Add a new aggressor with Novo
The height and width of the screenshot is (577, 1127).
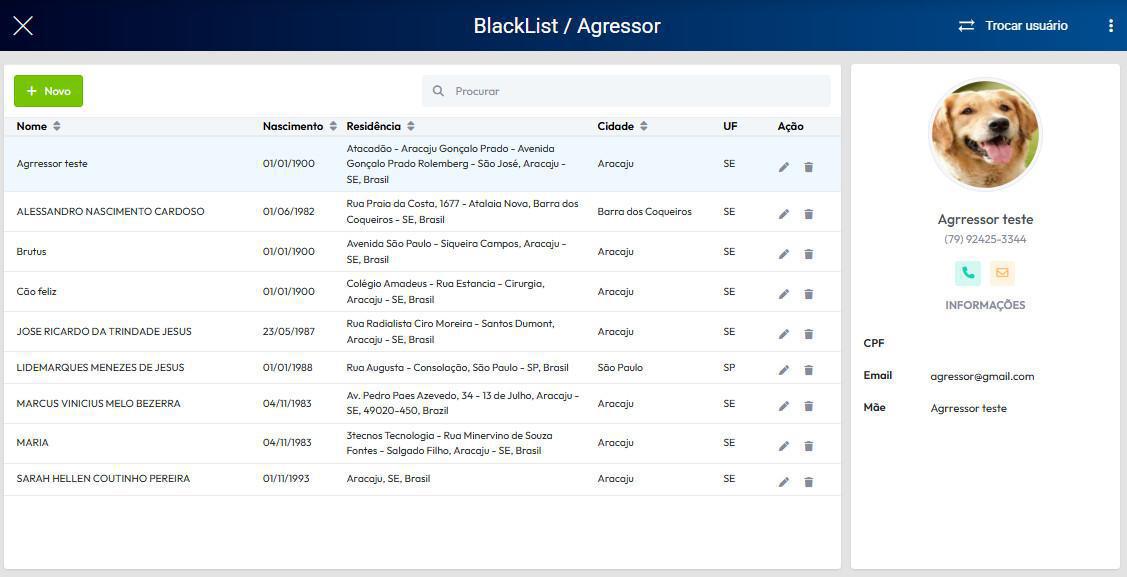[x=48, y=91]
